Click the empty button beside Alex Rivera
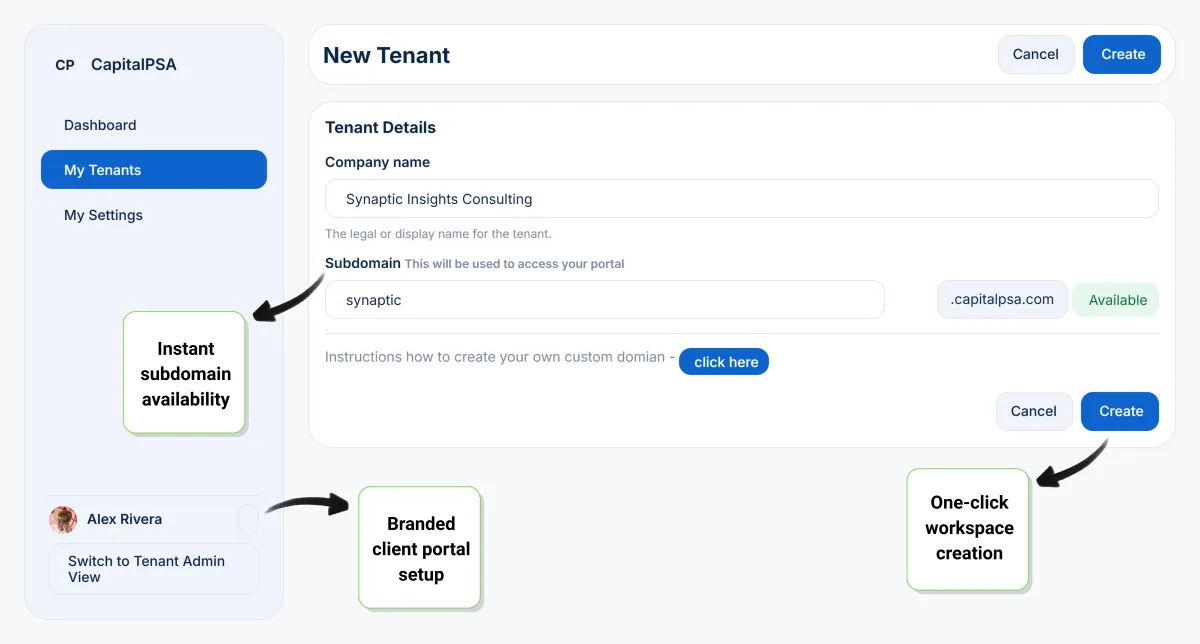The height and width of the screenshot is (644, 1200). [x=248, y=520]
